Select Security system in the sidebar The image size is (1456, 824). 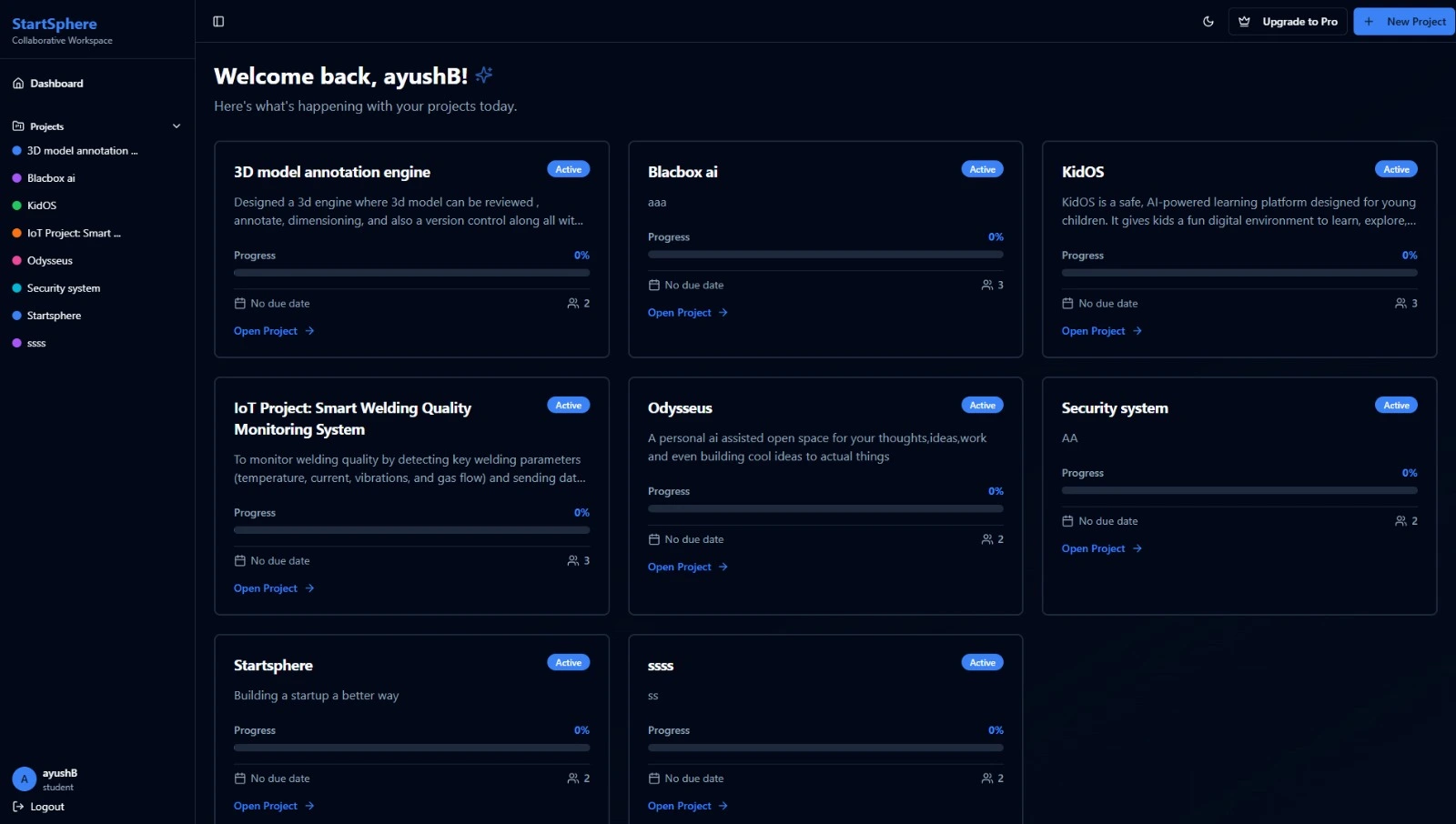point(64,288)
